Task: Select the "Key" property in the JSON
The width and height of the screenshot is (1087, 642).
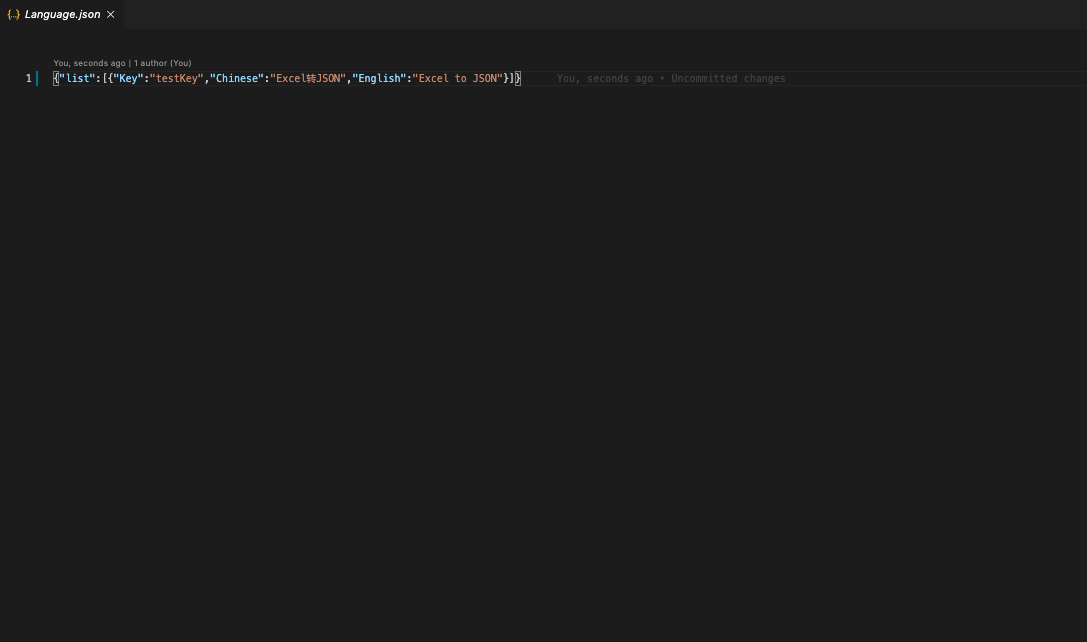Action: (x=128, y=78)
